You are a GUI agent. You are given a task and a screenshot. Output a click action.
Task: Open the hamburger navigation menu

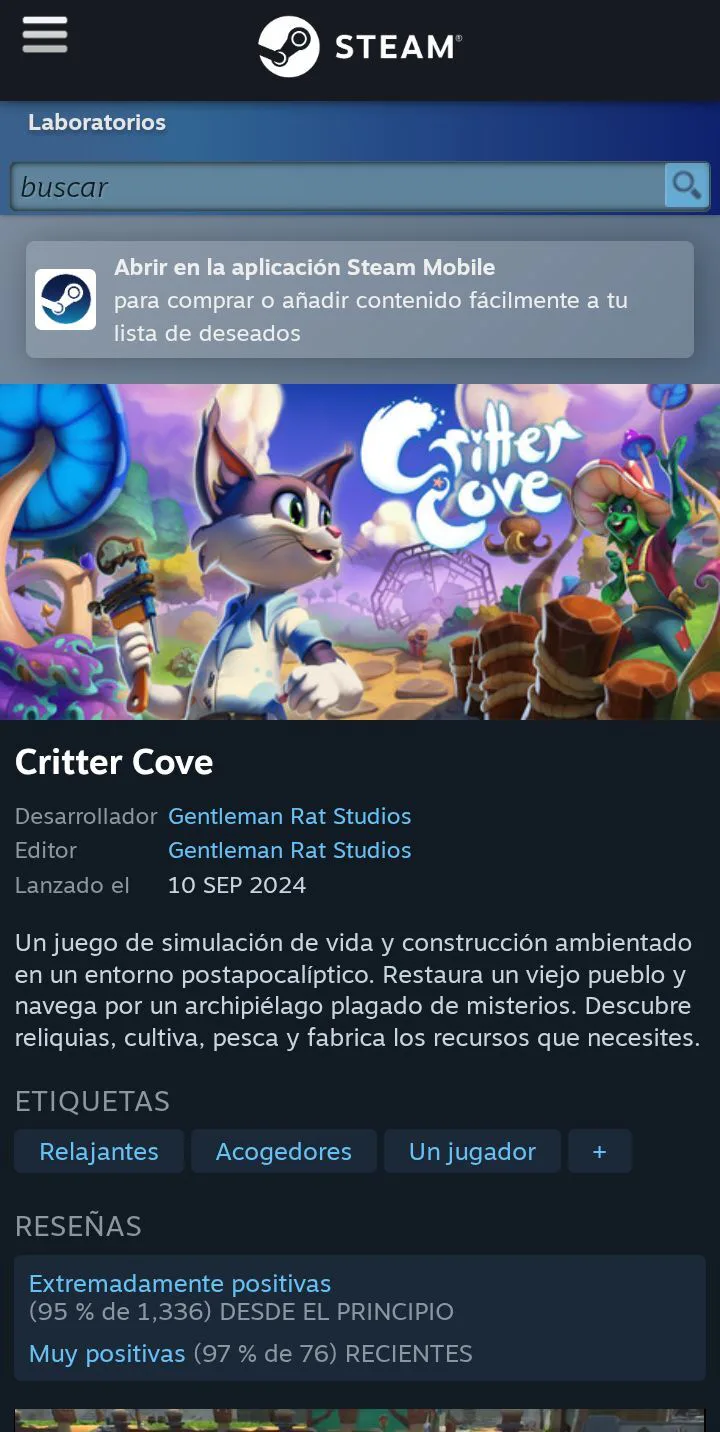(x=45, y=36)
